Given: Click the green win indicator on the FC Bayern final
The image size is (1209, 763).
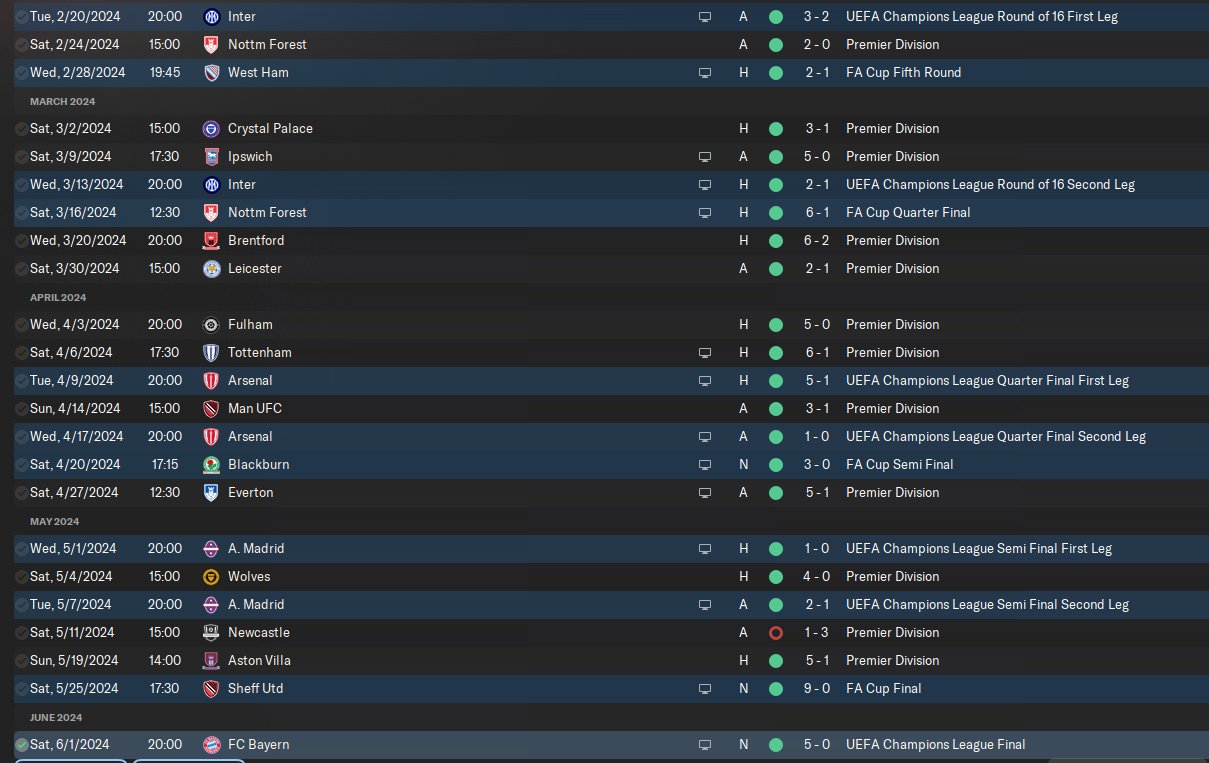Looking at the screenshot, I should tap(776, 744).
